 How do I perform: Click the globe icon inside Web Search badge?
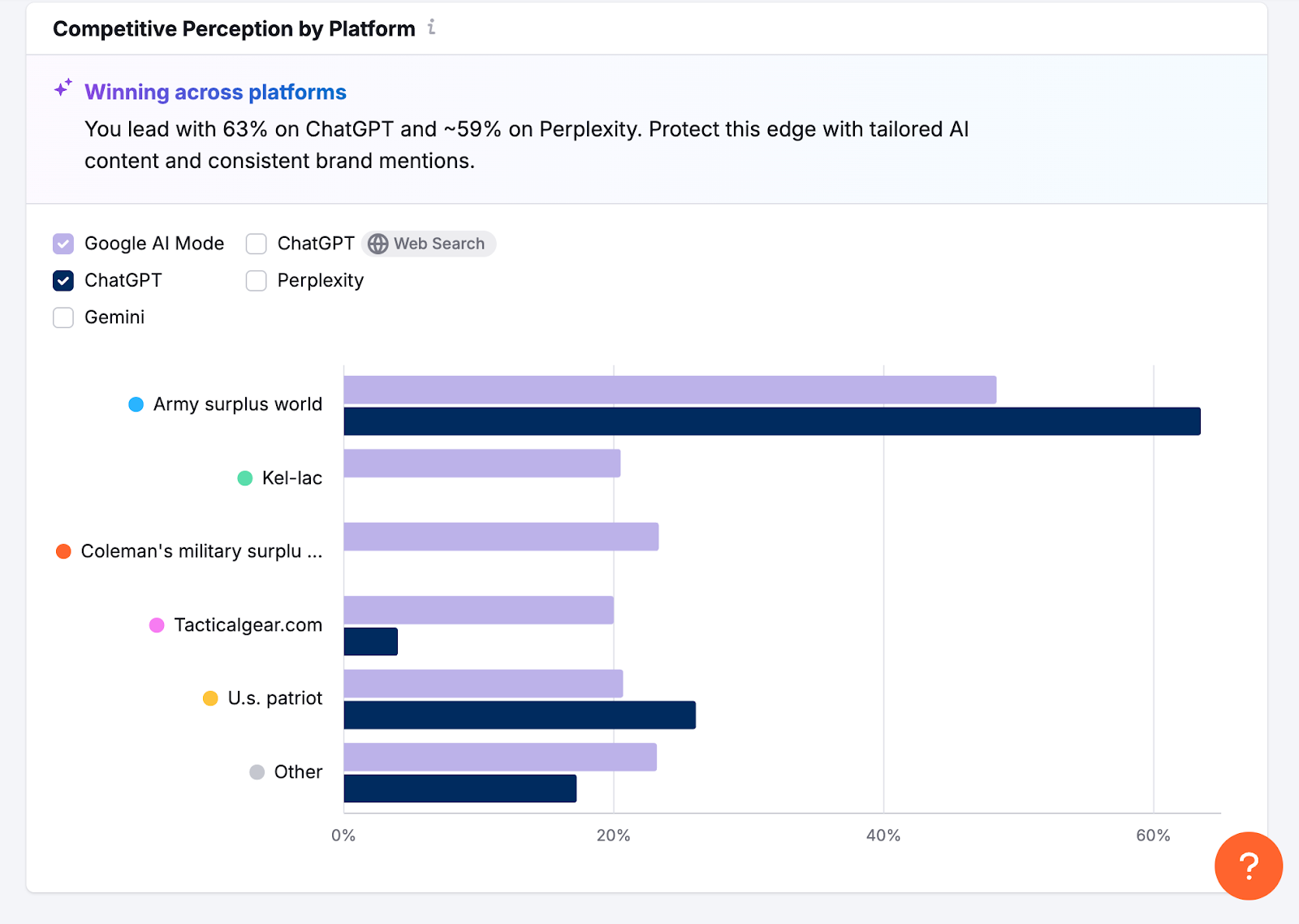378,244
